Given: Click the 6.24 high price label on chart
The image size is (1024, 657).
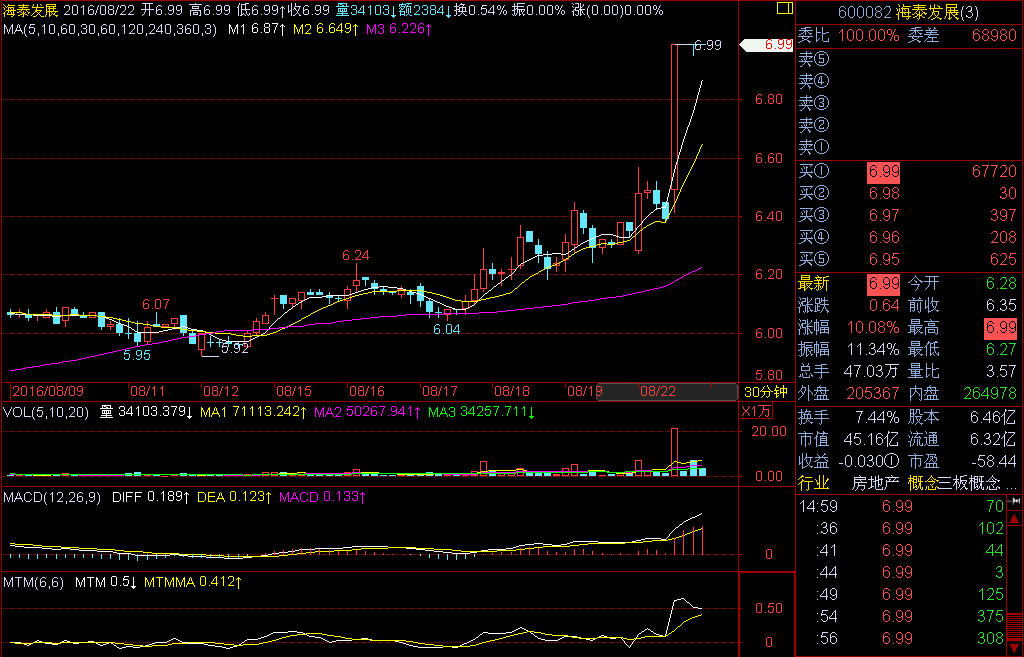Looking at the screenshot, I should pos(355,255).
